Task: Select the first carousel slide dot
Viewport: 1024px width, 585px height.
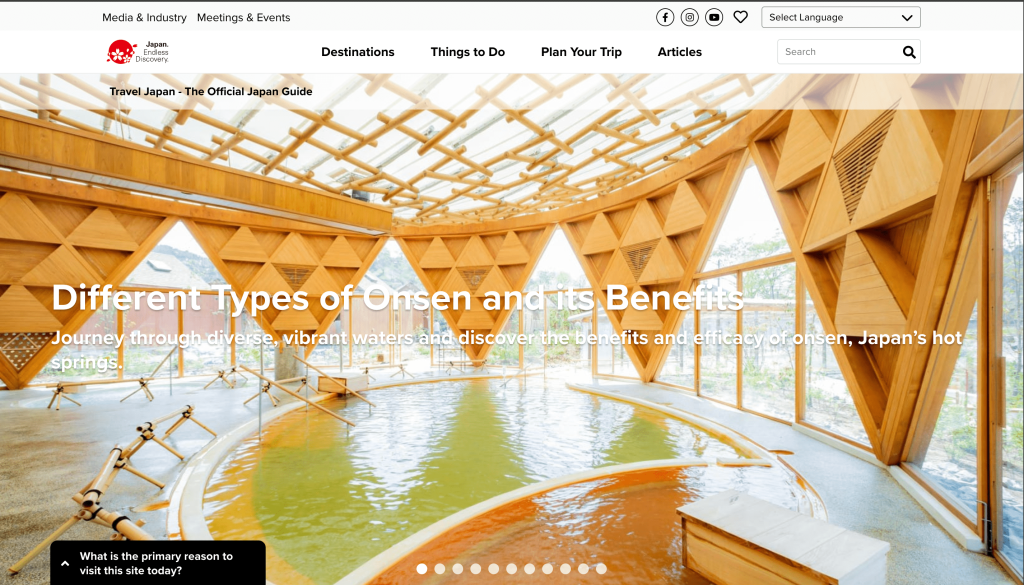Action: pos(422,569)
